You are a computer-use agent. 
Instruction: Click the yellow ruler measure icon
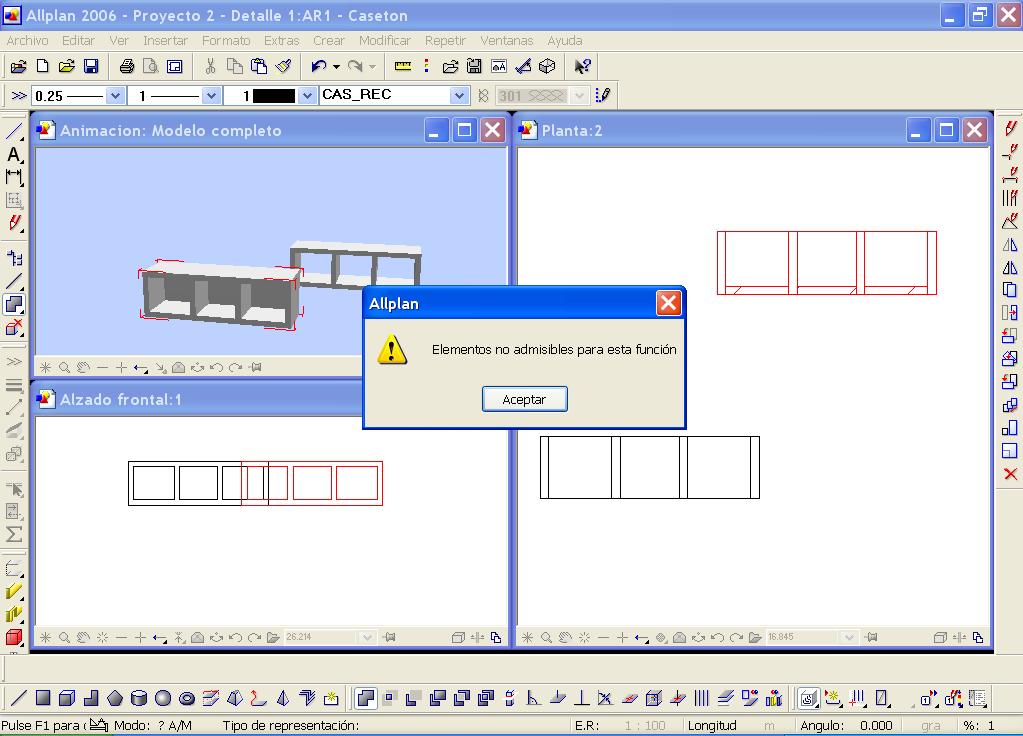403,66
